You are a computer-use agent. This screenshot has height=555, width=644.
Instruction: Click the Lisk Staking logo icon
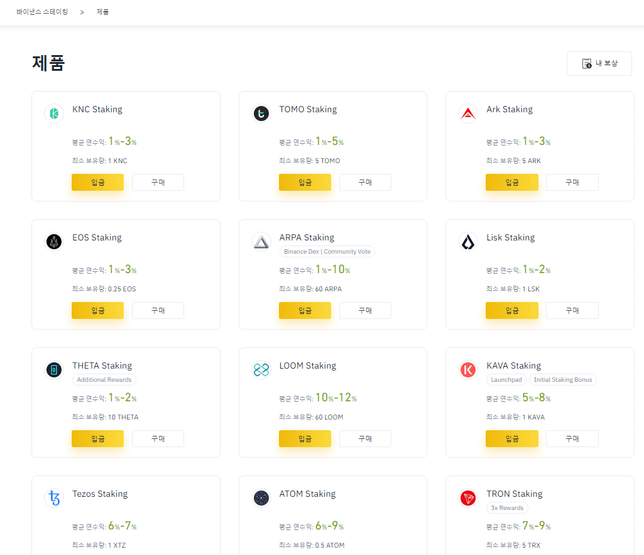468,242
